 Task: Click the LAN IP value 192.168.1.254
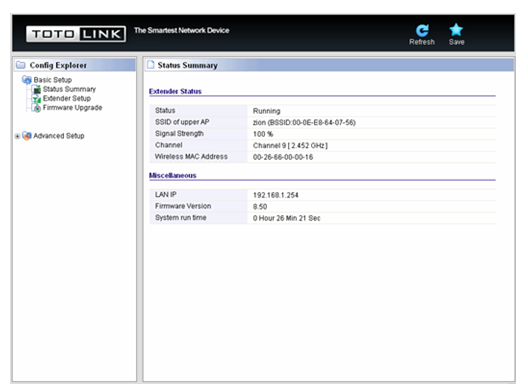275,195
